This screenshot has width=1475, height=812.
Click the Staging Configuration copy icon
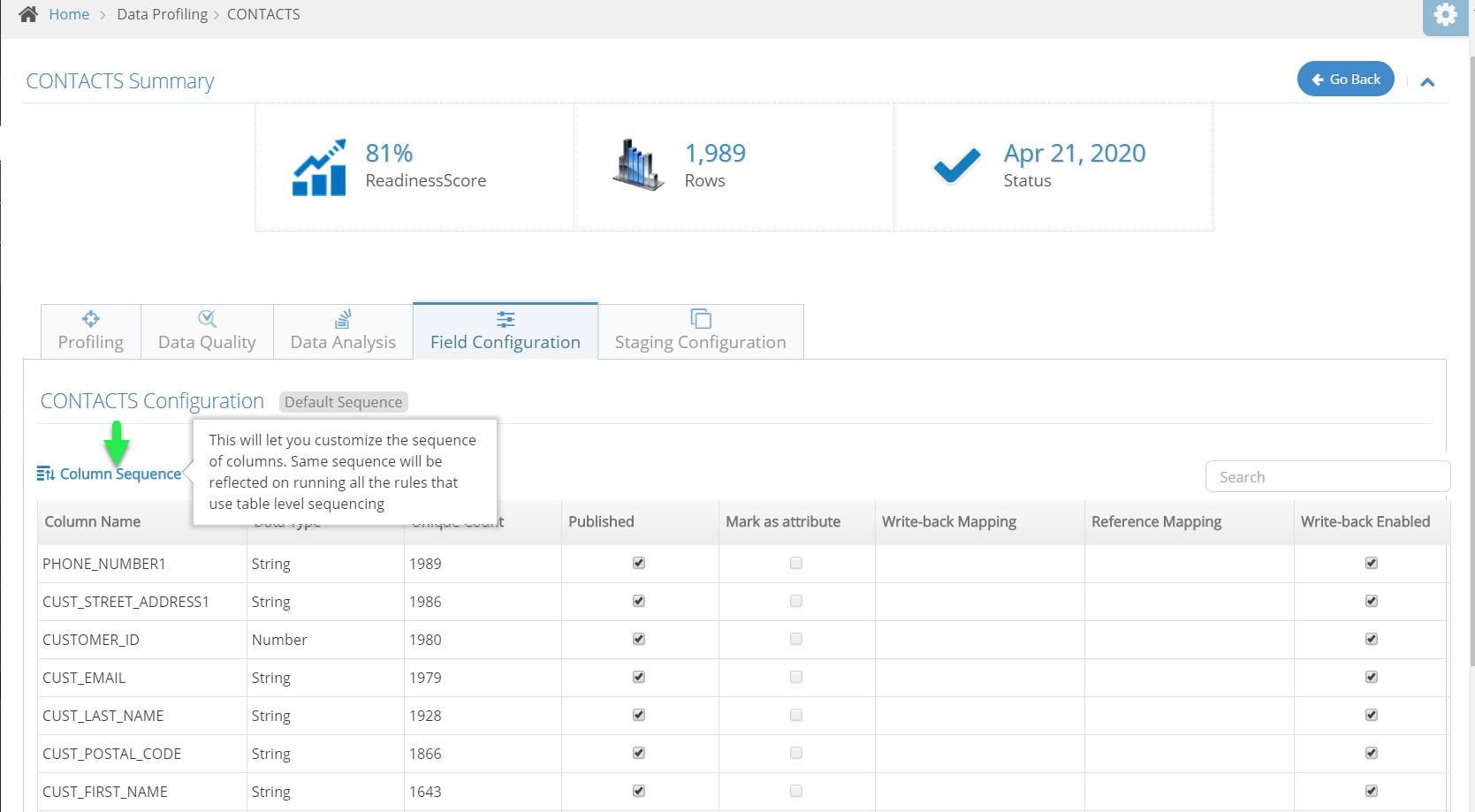click(x=701, y=318)
